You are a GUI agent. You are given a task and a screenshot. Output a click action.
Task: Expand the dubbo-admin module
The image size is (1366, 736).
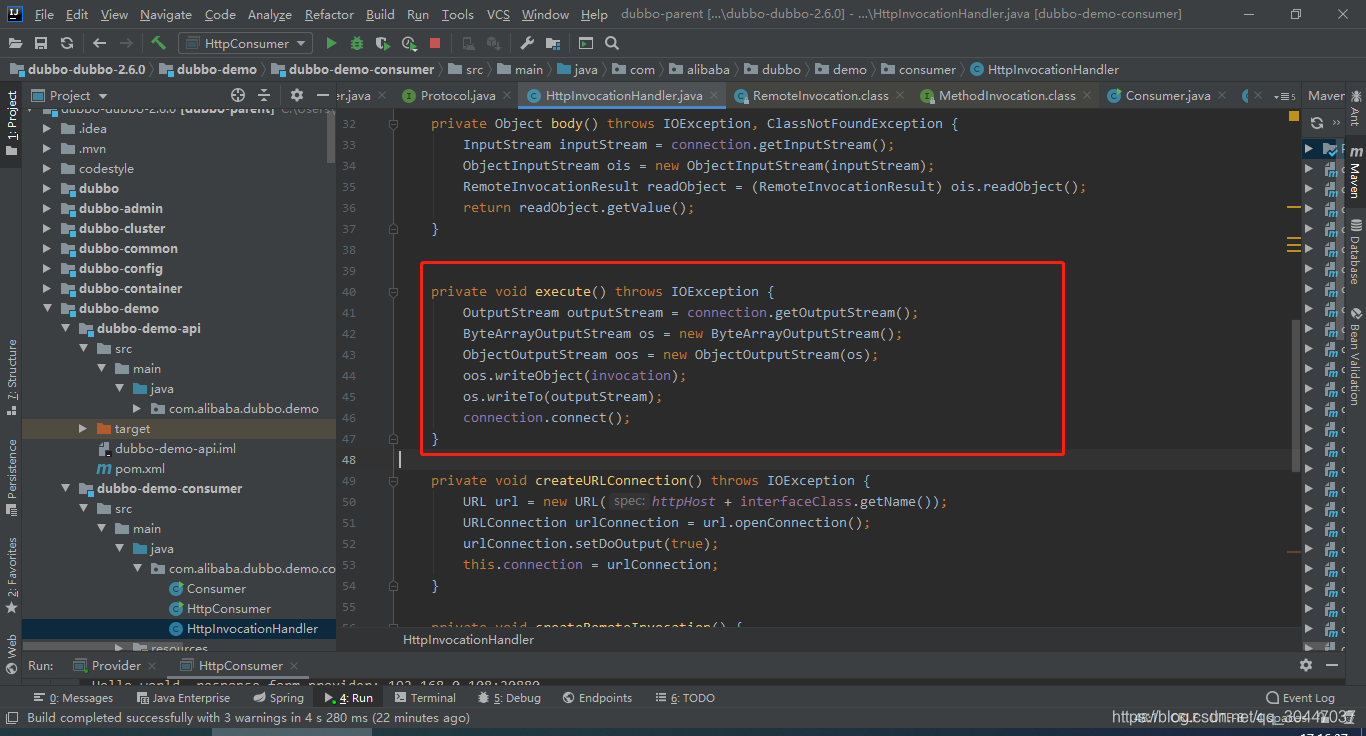[47, 208]
